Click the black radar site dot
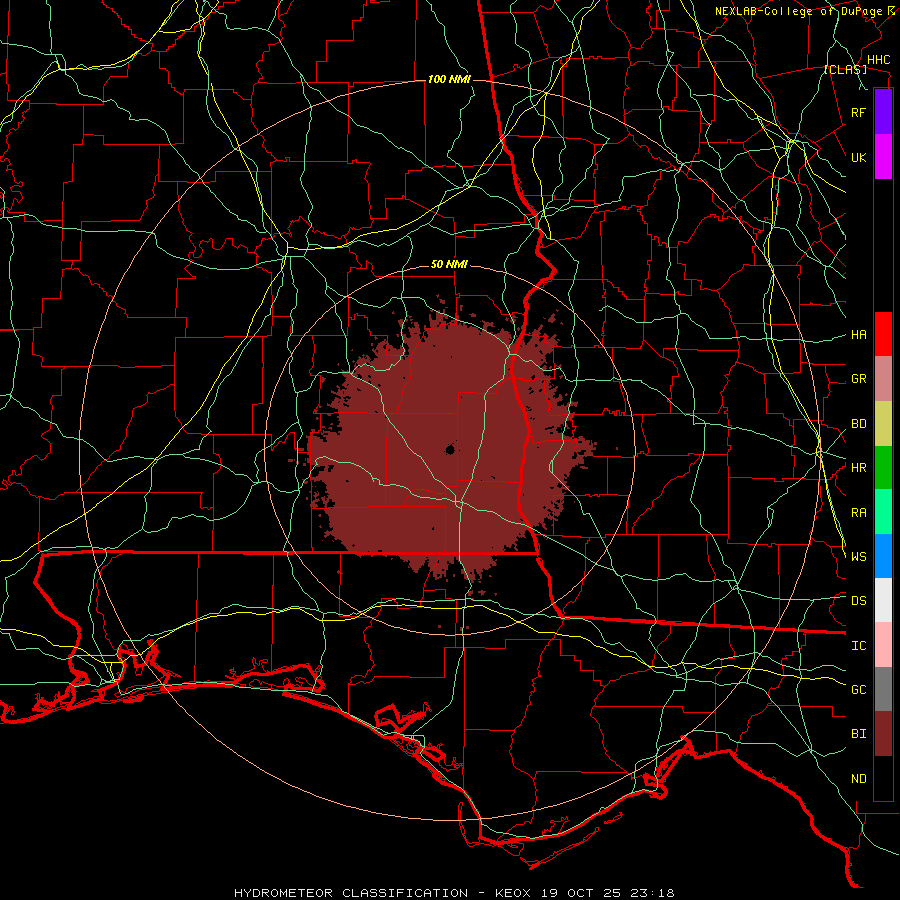The height and width of the screenshot is (900, 900). click(450, 449)
